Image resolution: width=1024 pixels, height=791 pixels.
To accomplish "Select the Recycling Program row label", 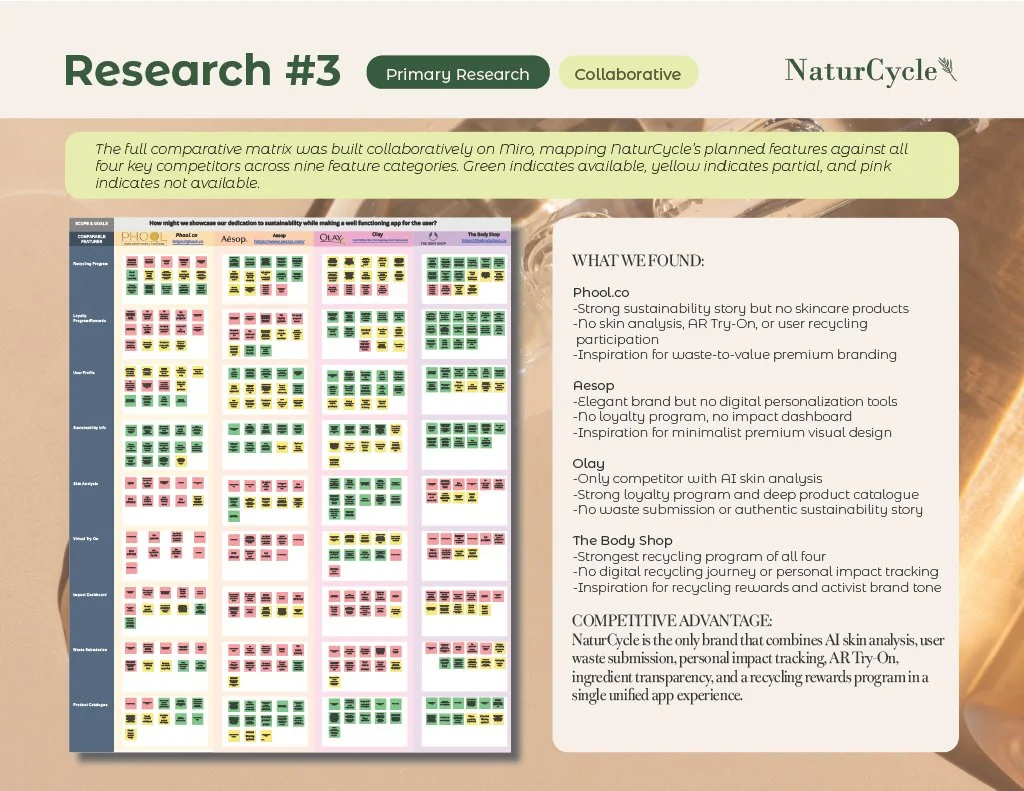I will tap(90, 263).
